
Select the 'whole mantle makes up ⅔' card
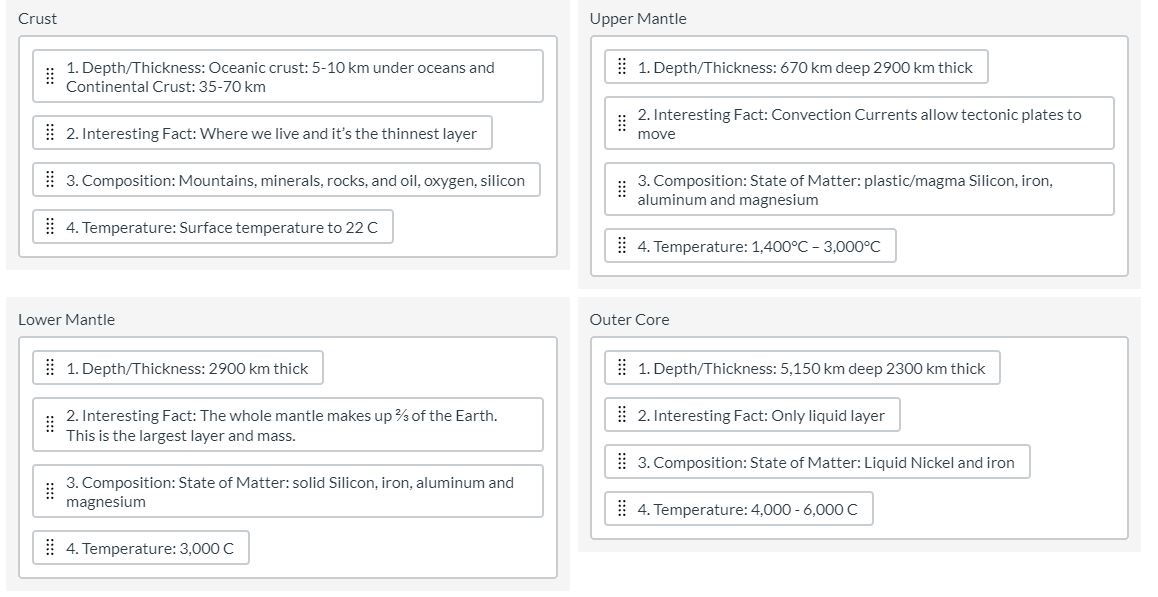[290, 425]
